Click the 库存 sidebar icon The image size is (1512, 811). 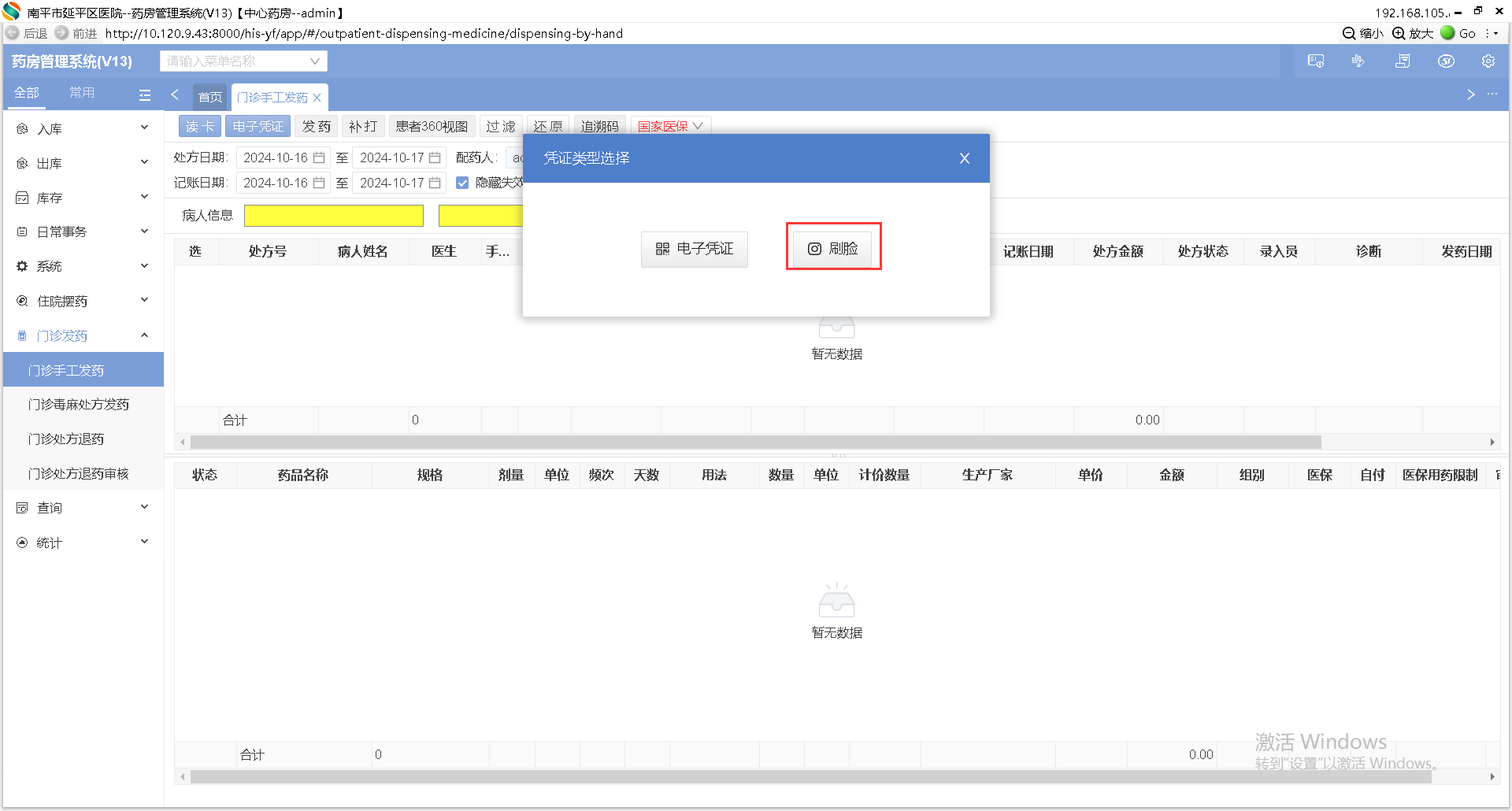[22, 198]
